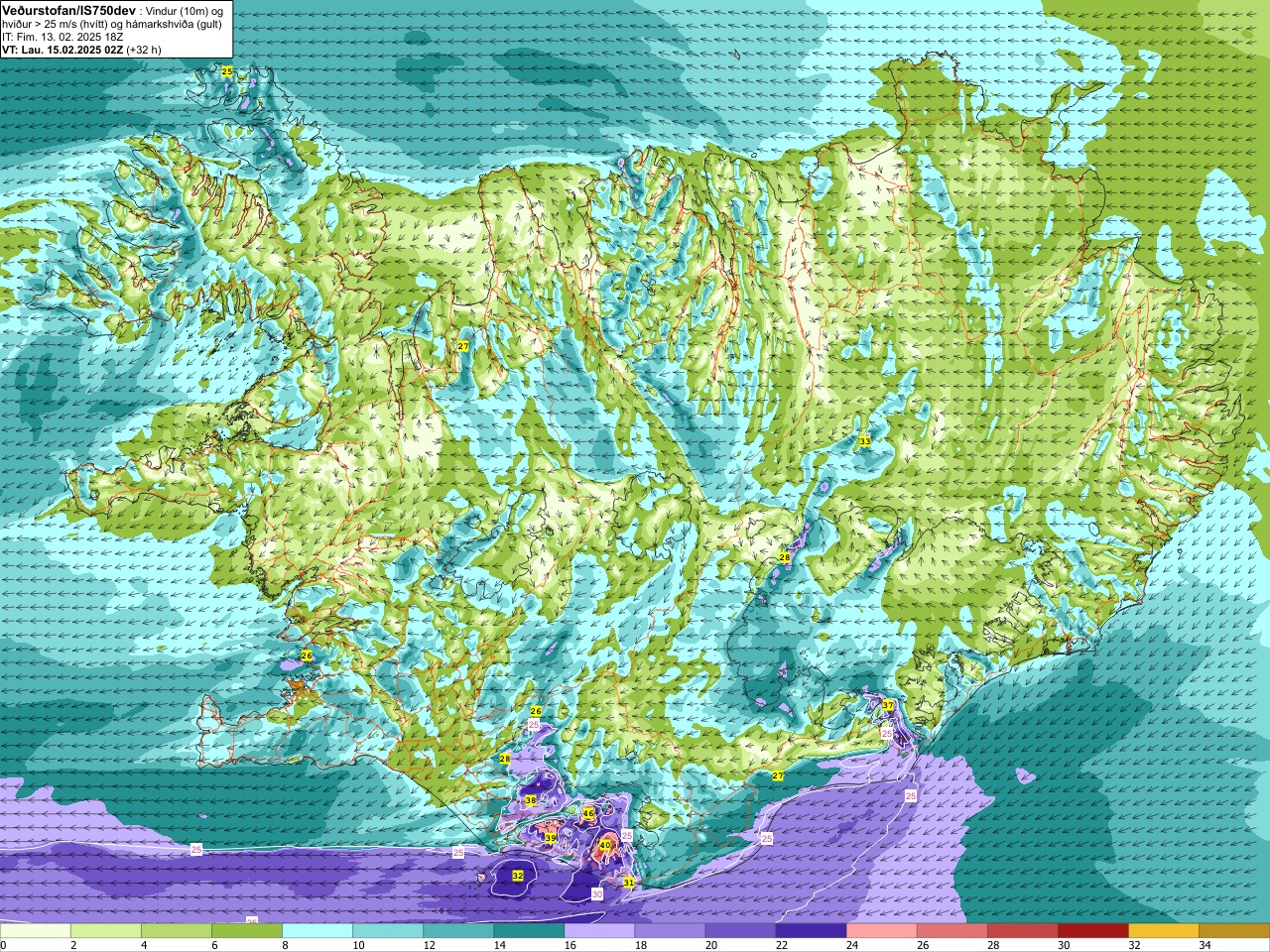The height and width of the screenshot is (952, 1270).
Task: Pick the above-34 m/s dark gold legend swatch
Action: tap(1233, 931)
